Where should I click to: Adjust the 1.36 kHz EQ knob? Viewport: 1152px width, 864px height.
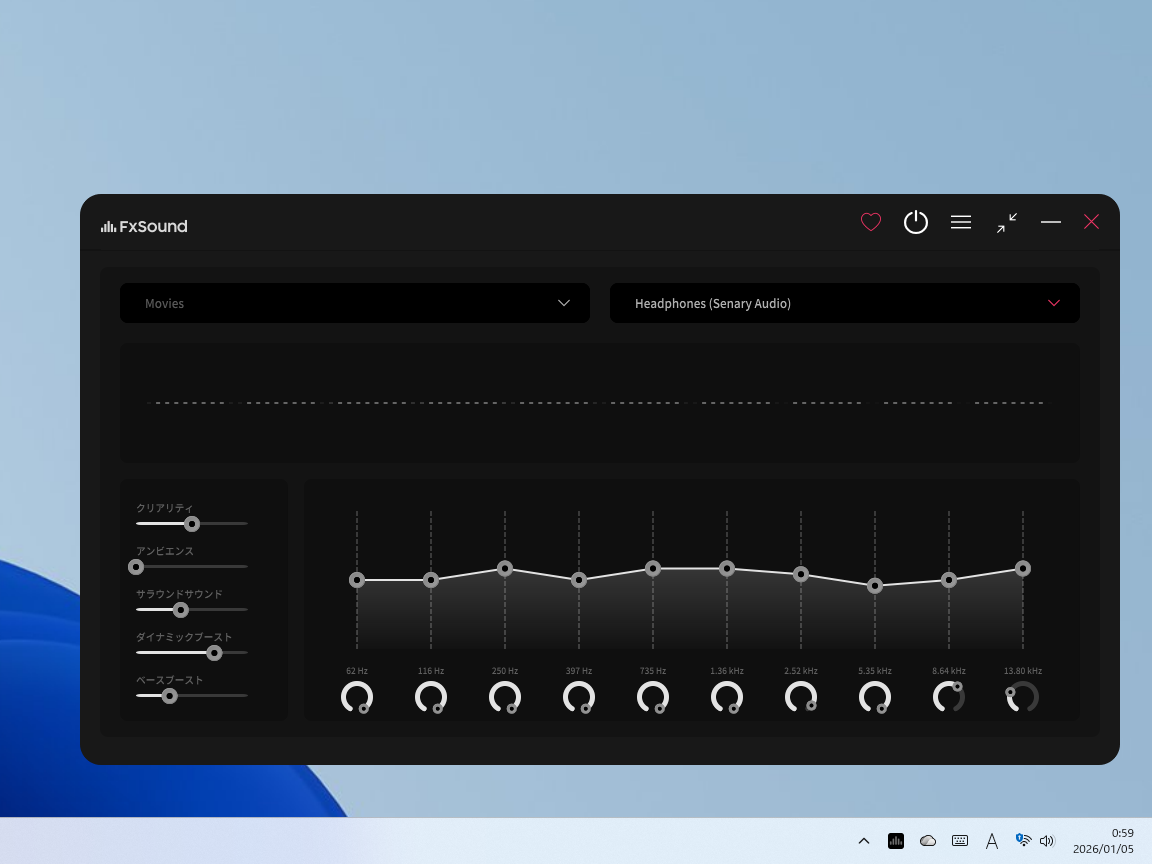tap(726, 696)
